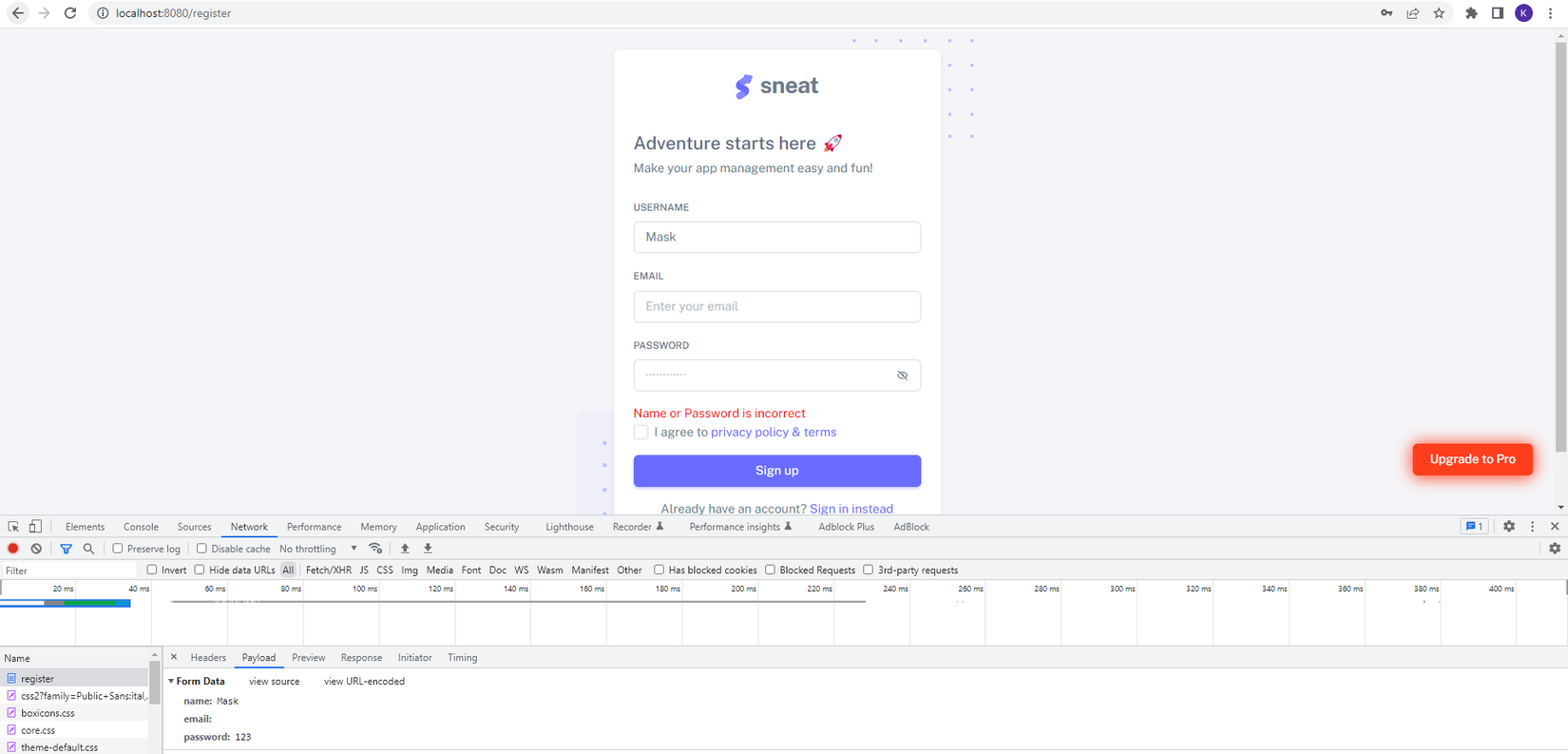This screenshot has height=754, width=1568.
Task: Filter requests by Fetch/XHR
Action: [329, 570]
